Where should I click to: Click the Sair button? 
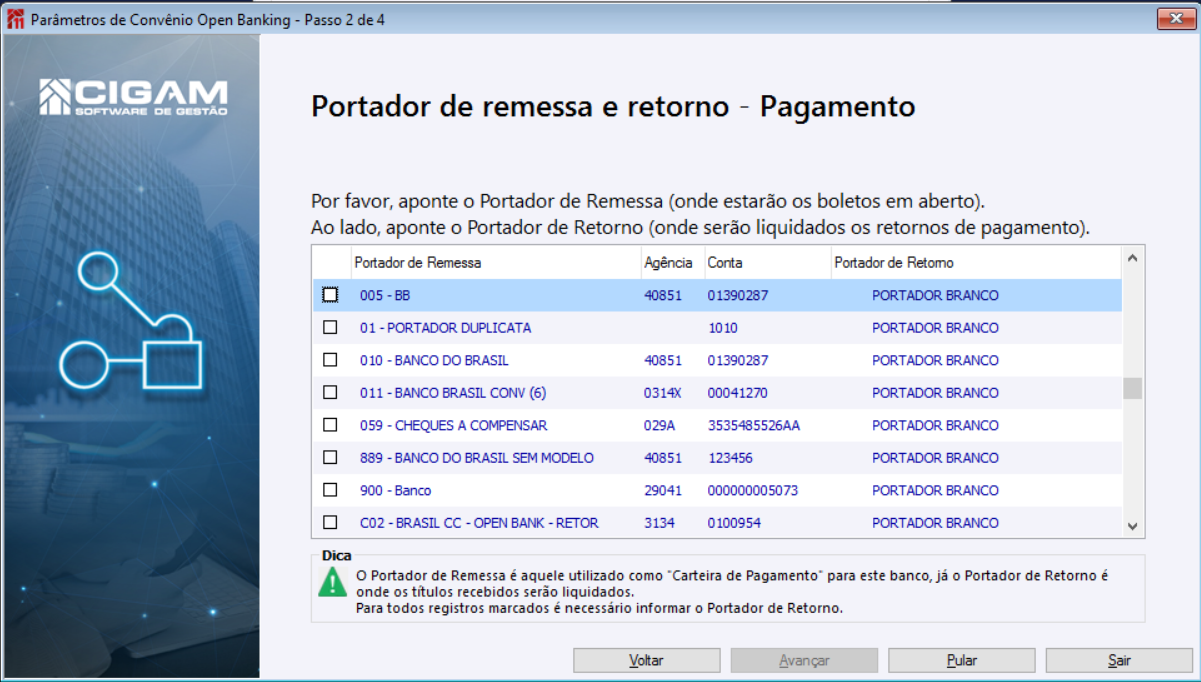coord(1119,660)
